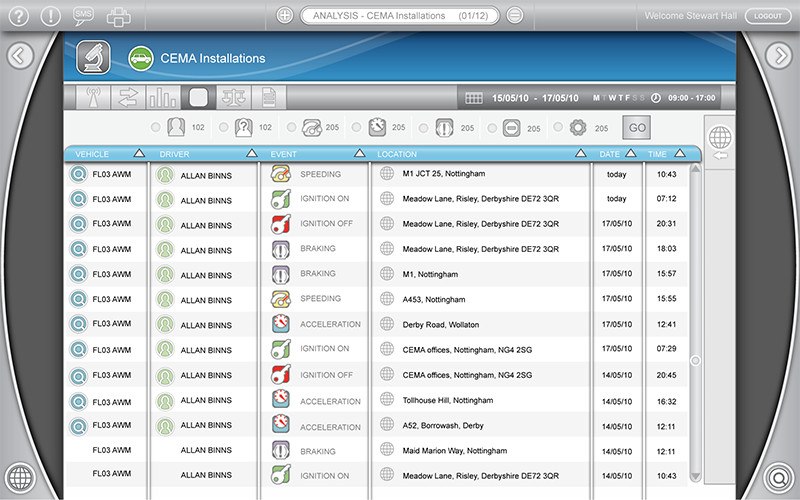The image size is (800, 500).
Task: Click driver icon in the 07:12 today row
Action: [x=165, y=199]
